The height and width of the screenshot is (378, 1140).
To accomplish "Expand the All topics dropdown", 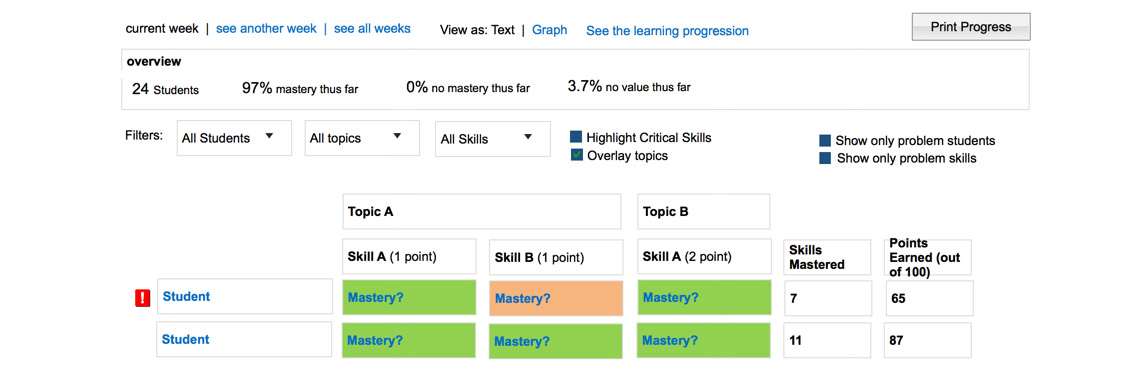I will (362, 138).
